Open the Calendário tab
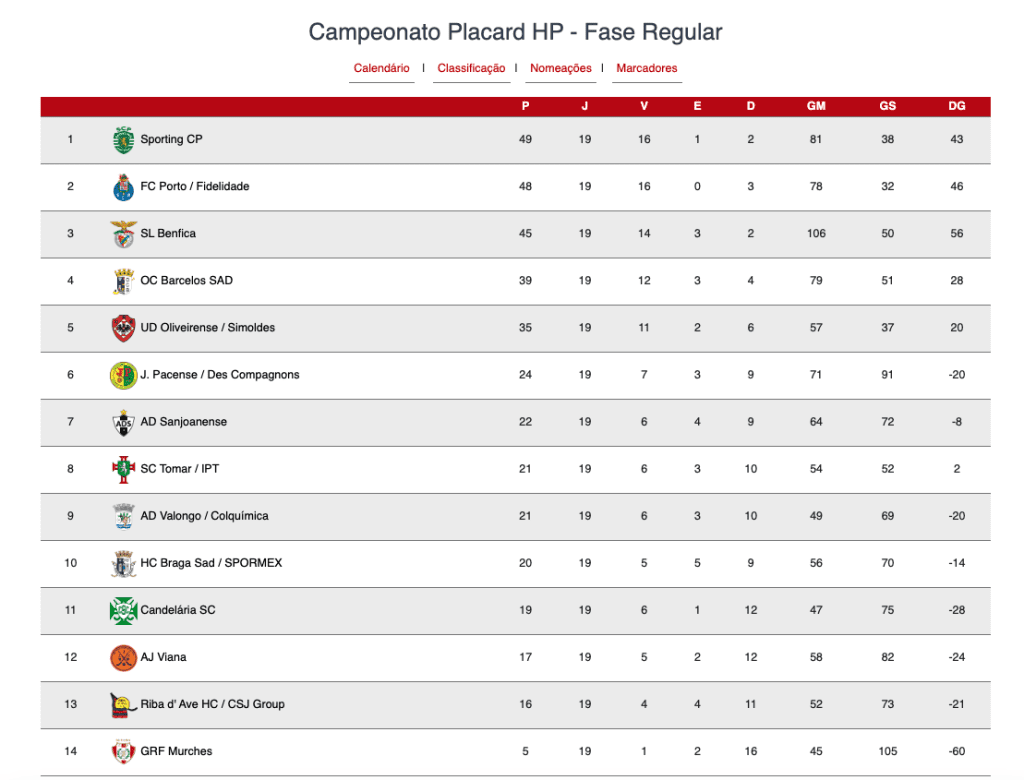Image resolution: width=1024 pixels, height=780 pixels. [381, 68]
